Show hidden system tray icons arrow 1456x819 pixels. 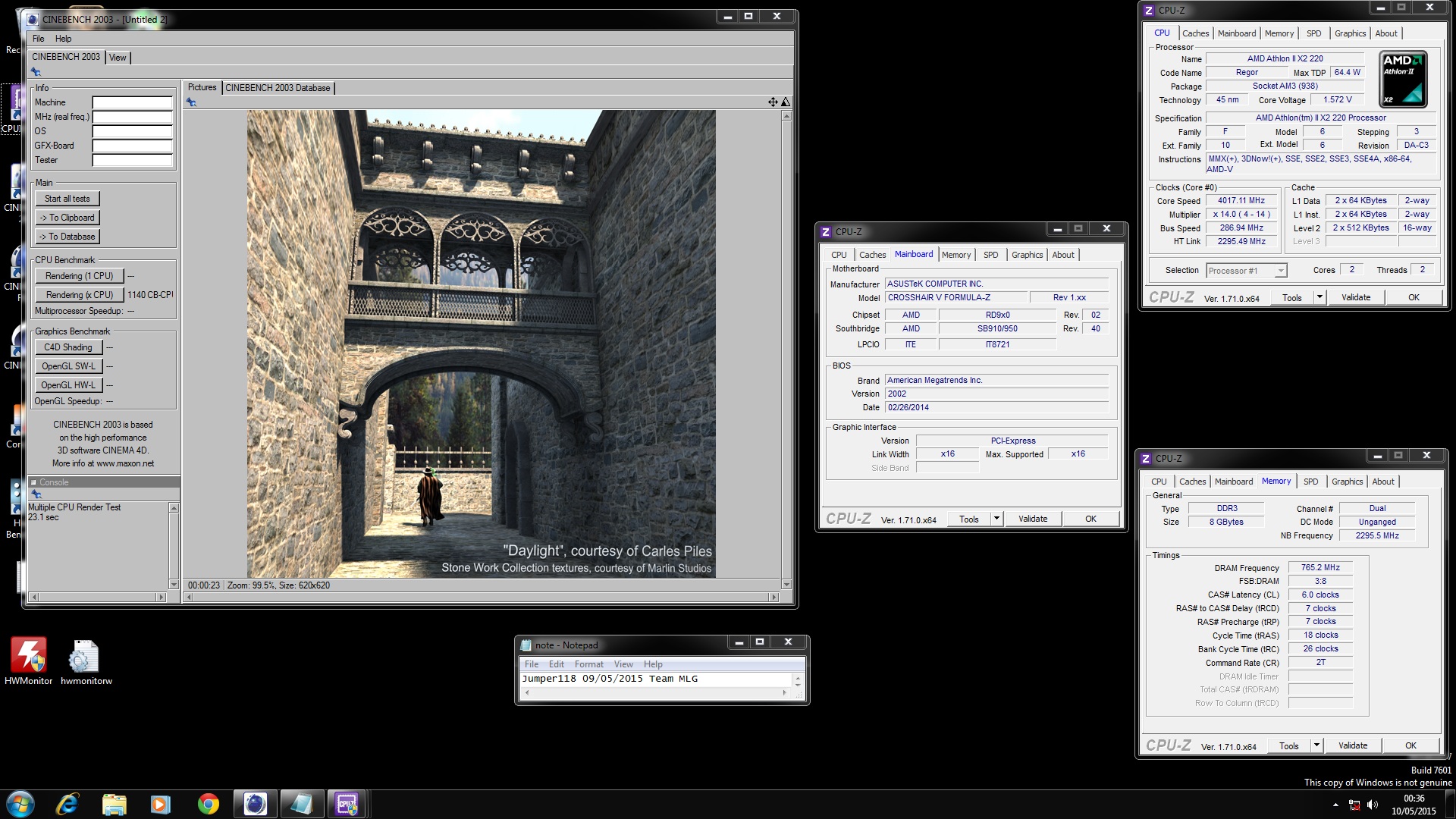[x=1336, y=805]
